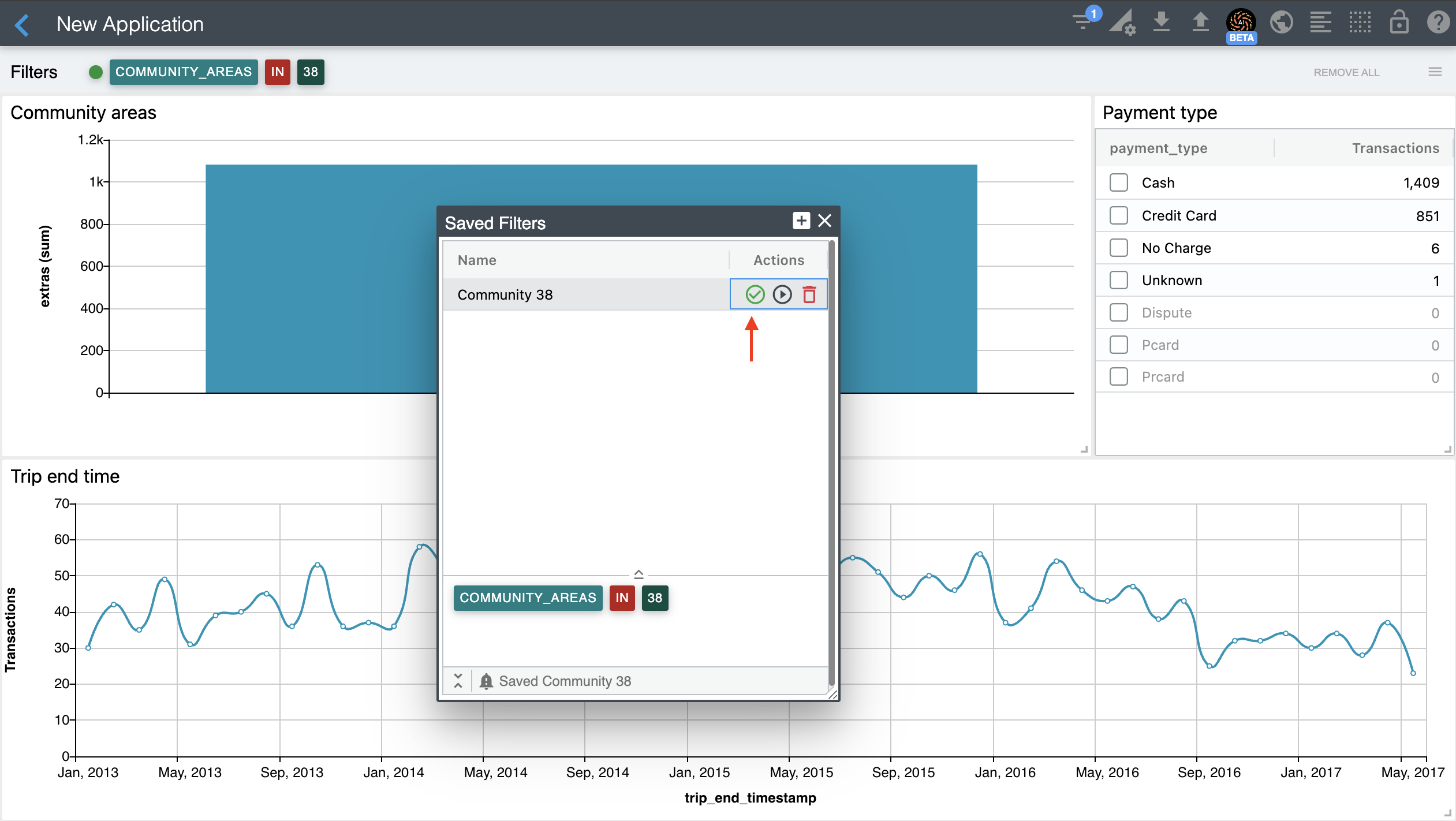Screen dimensions: 1456x821
Task: Delete the Community 38 saved filter
Action: pyautogui.click(x=809, y=294)
